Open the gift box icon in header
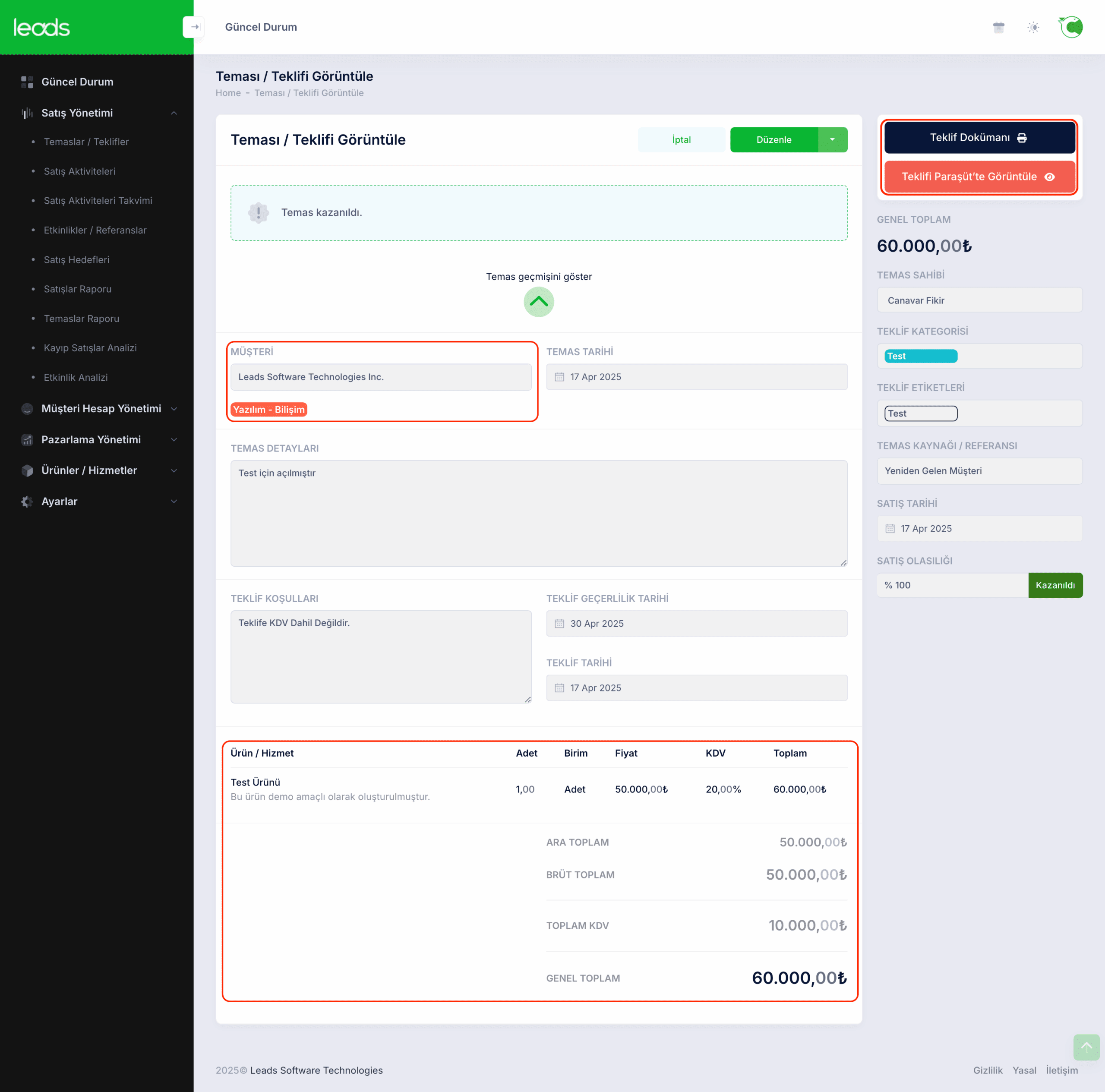1105x1092 pixels. 999,27
